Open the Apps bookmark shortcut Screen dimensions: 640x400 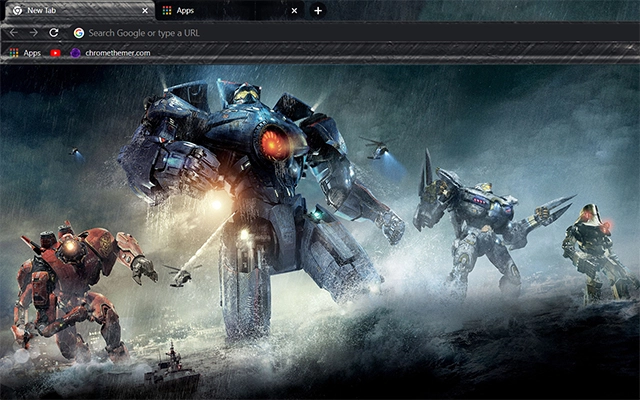pos(25,53)
